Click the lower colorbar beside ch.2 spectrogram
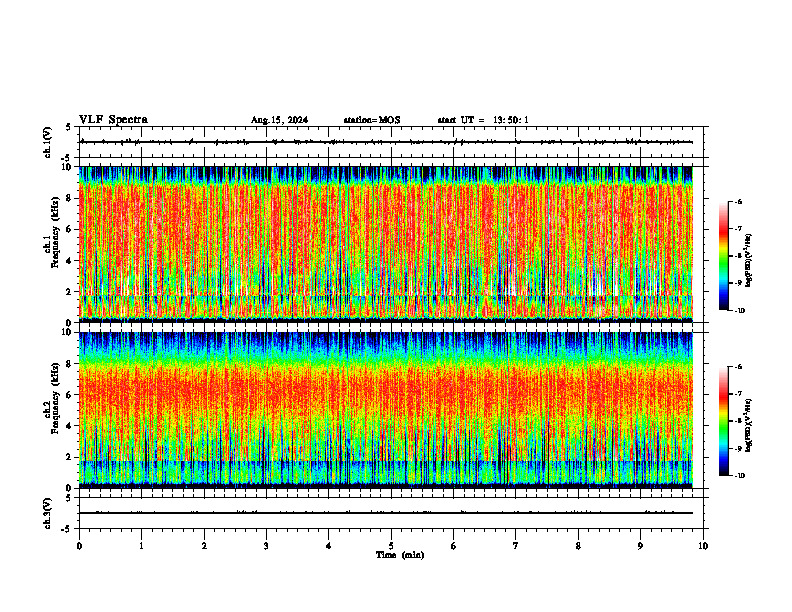The image size is (792, 612). point(723,421)
